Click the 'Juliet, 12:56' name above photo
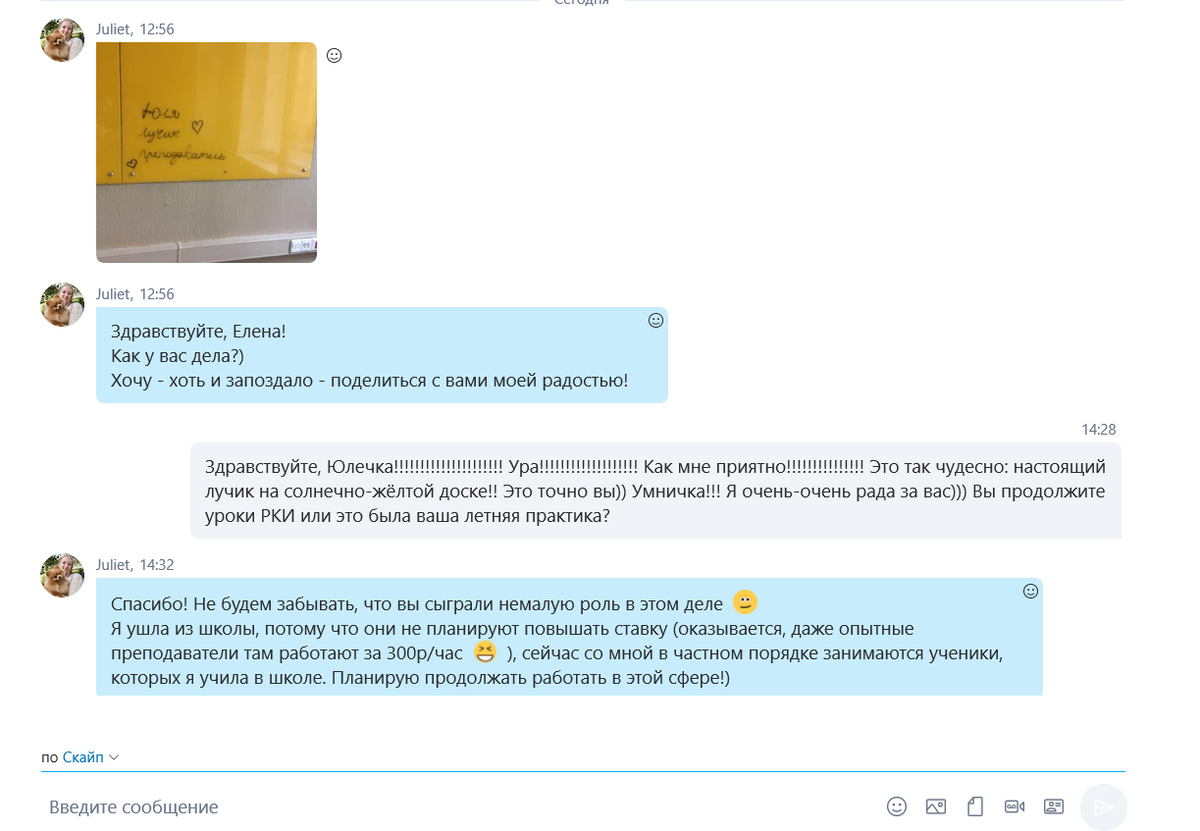1200x831 pixels. tap(135, 30)
